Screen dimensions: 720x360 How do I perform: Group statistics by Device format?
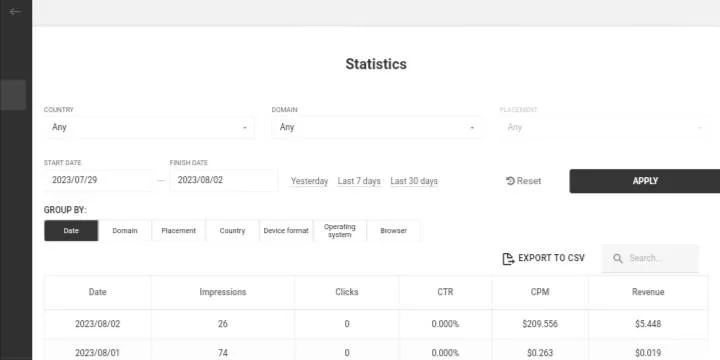point(286,231)
